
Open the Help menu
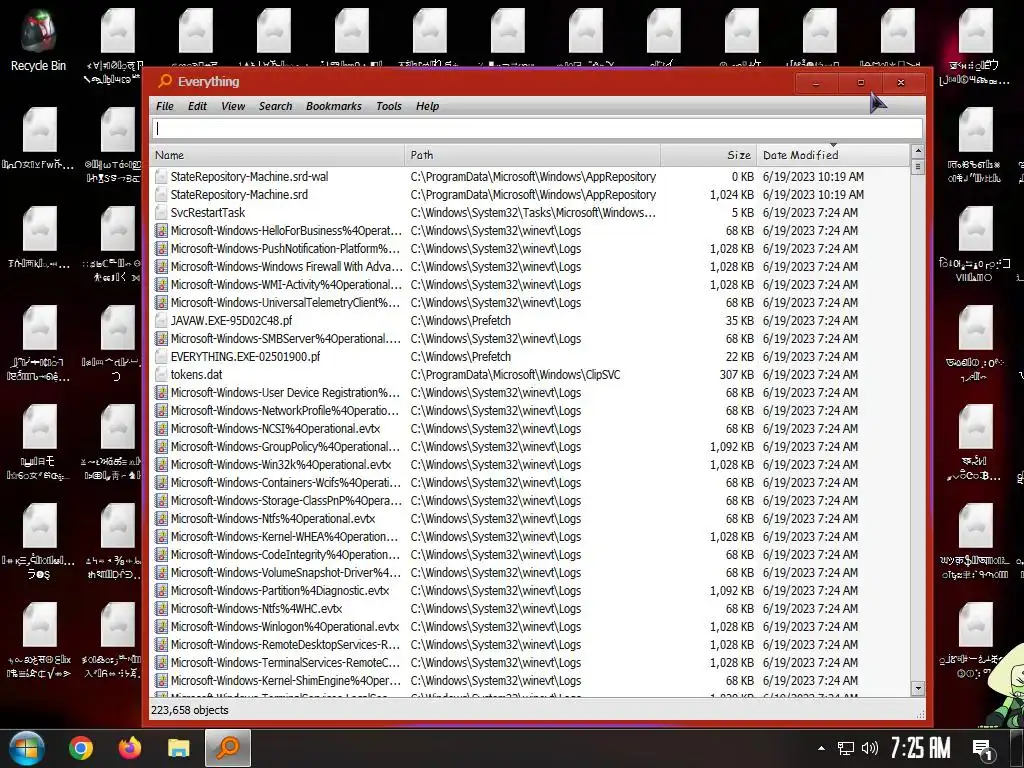428,106
